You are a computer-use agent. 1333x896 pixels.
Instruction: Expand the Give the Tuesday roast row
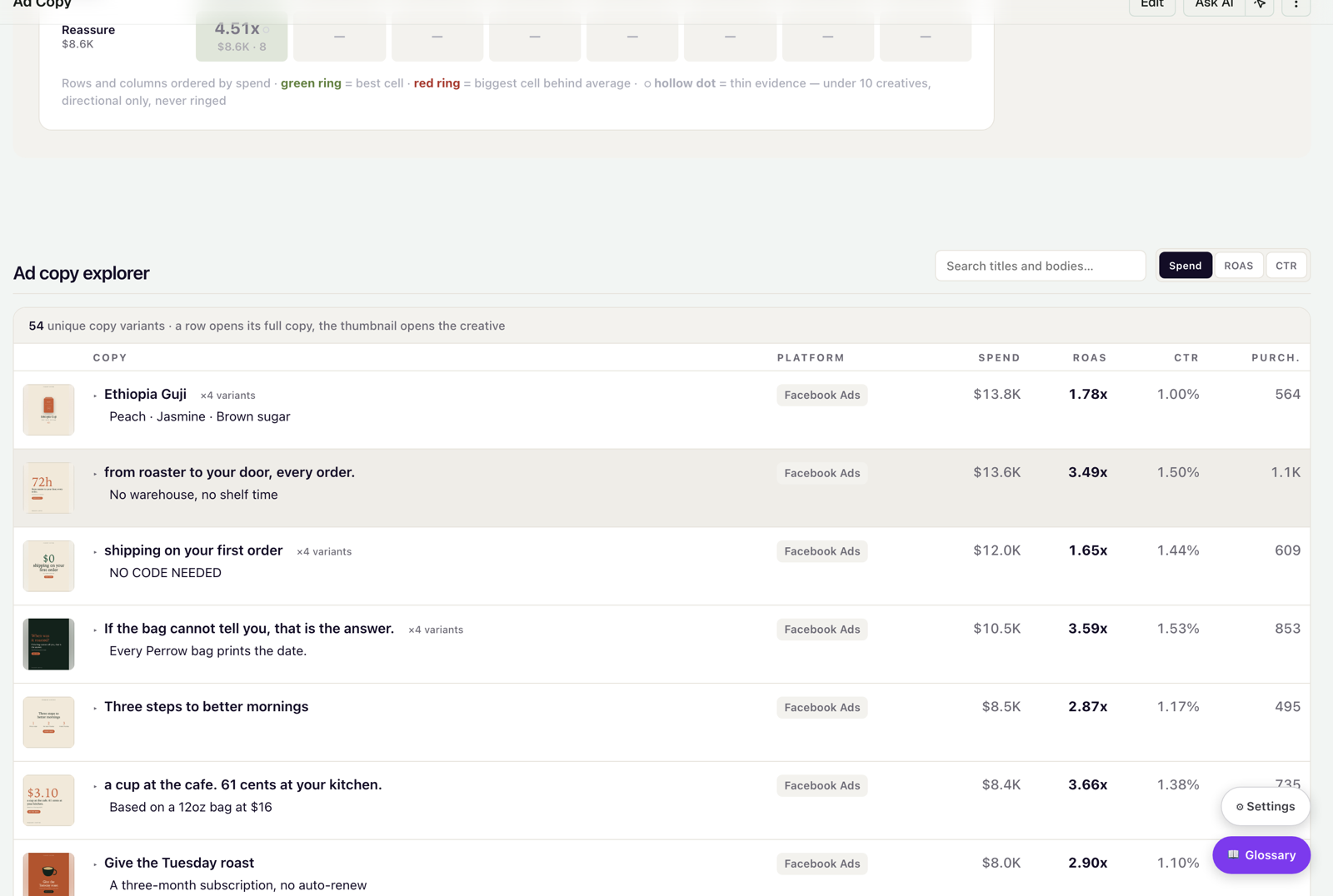[95, 864]
